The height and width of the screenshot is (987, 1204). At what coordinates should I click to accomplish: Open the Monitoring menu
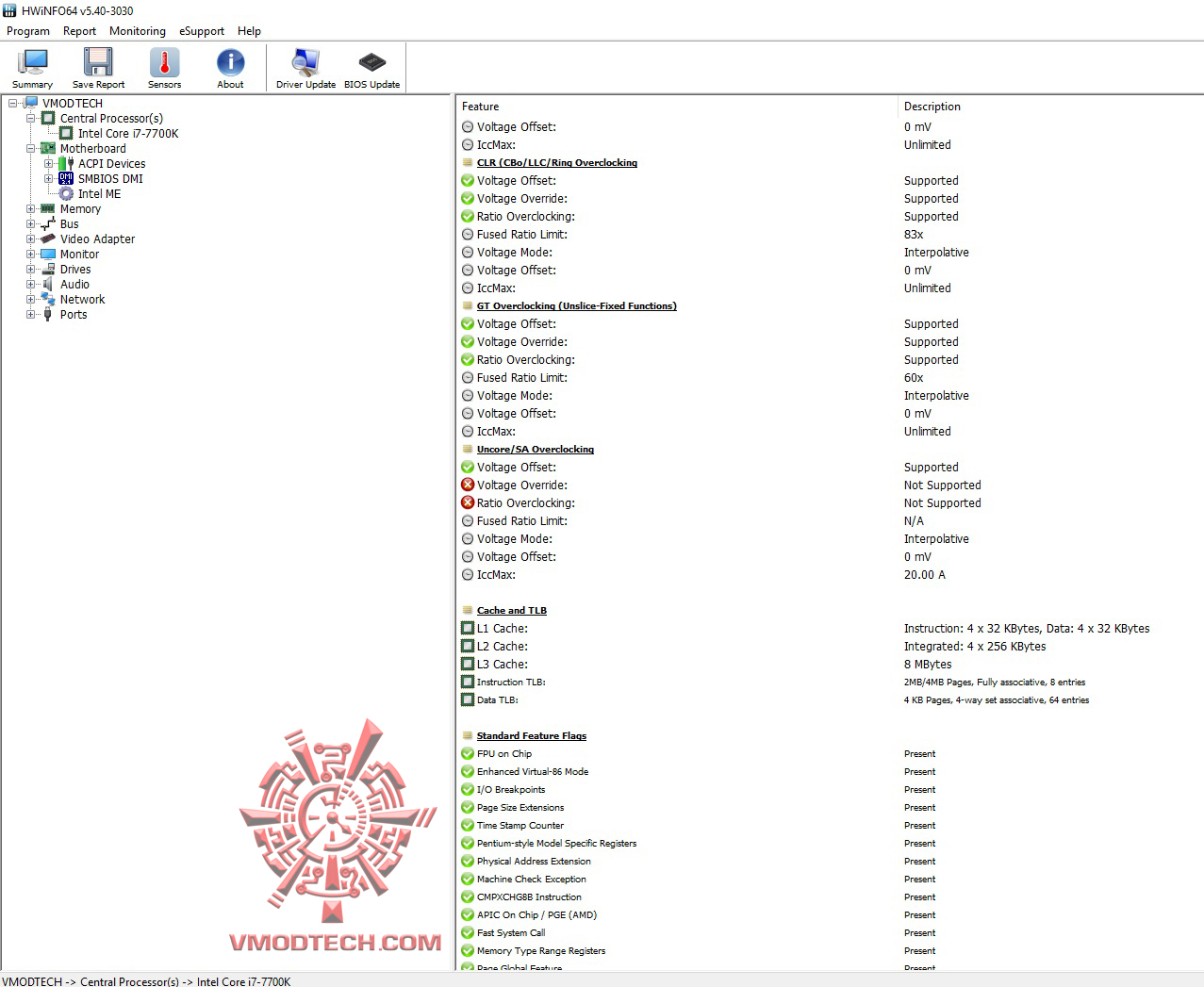138,31
